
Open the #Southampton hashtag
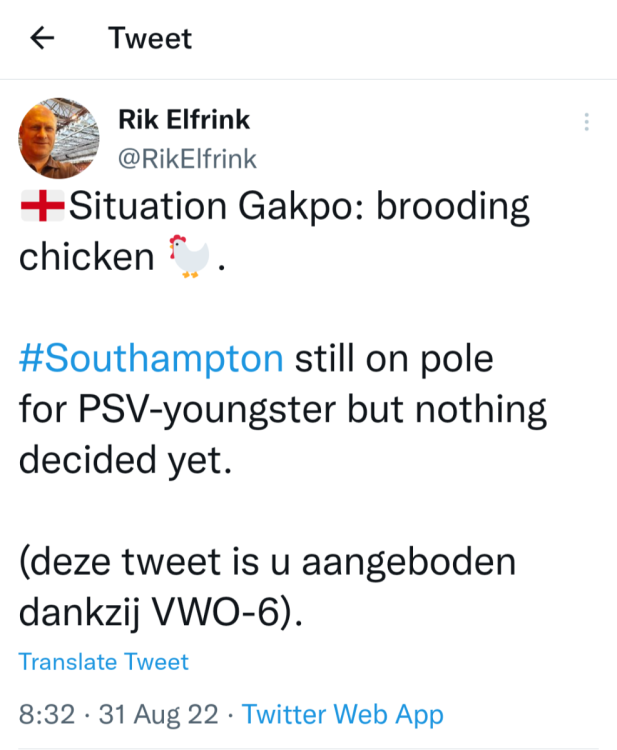click(151, 360)
